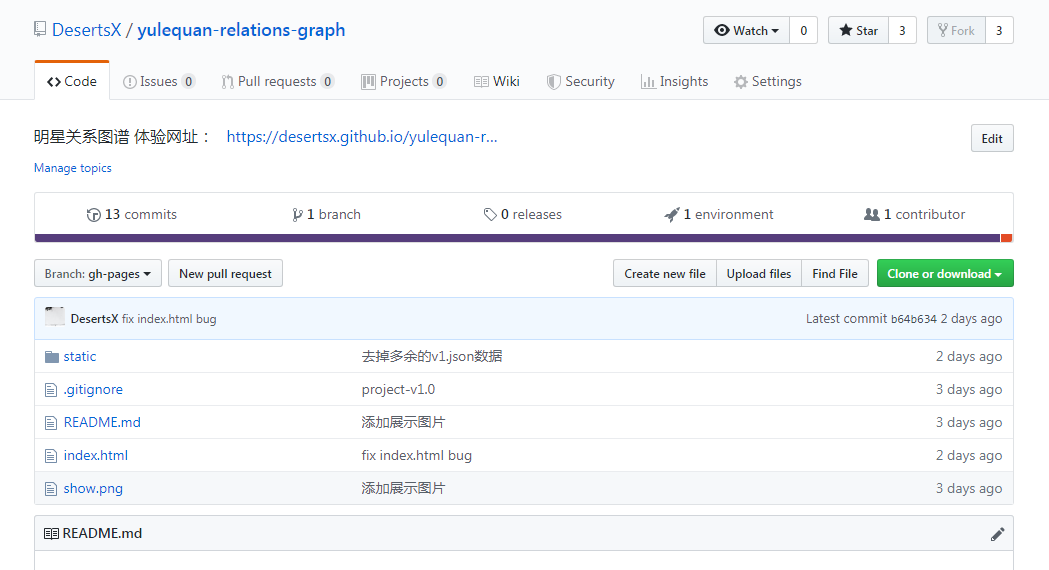This screenshot has height=570, width=1049.
Task: Open the Security tab
Action: pyautogui.click(x=580, y=81)
